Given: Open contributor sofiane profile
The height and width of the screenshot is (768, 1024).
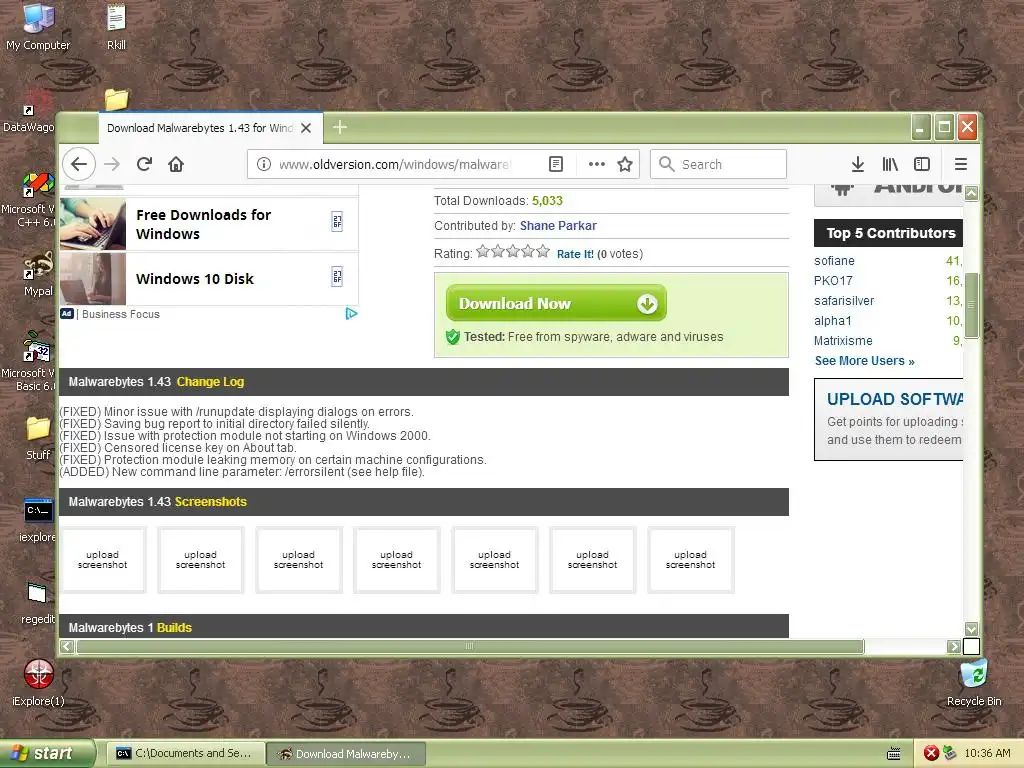Looking at the screenshot, I should [x=834, y=261].
